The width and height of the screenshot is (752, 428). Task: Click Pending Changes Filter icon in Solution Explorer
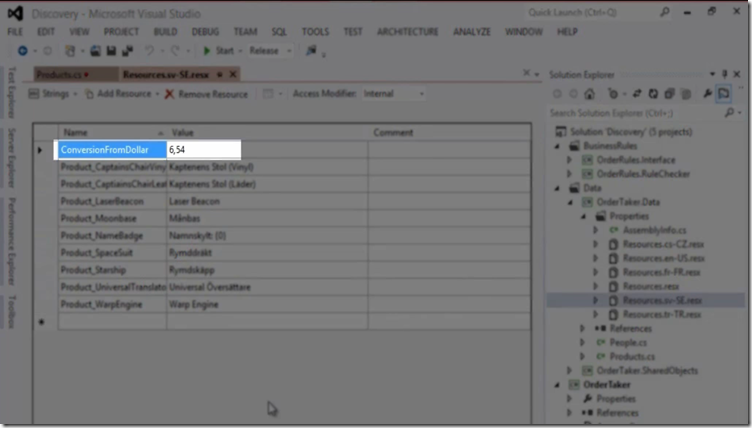point(613,94)
